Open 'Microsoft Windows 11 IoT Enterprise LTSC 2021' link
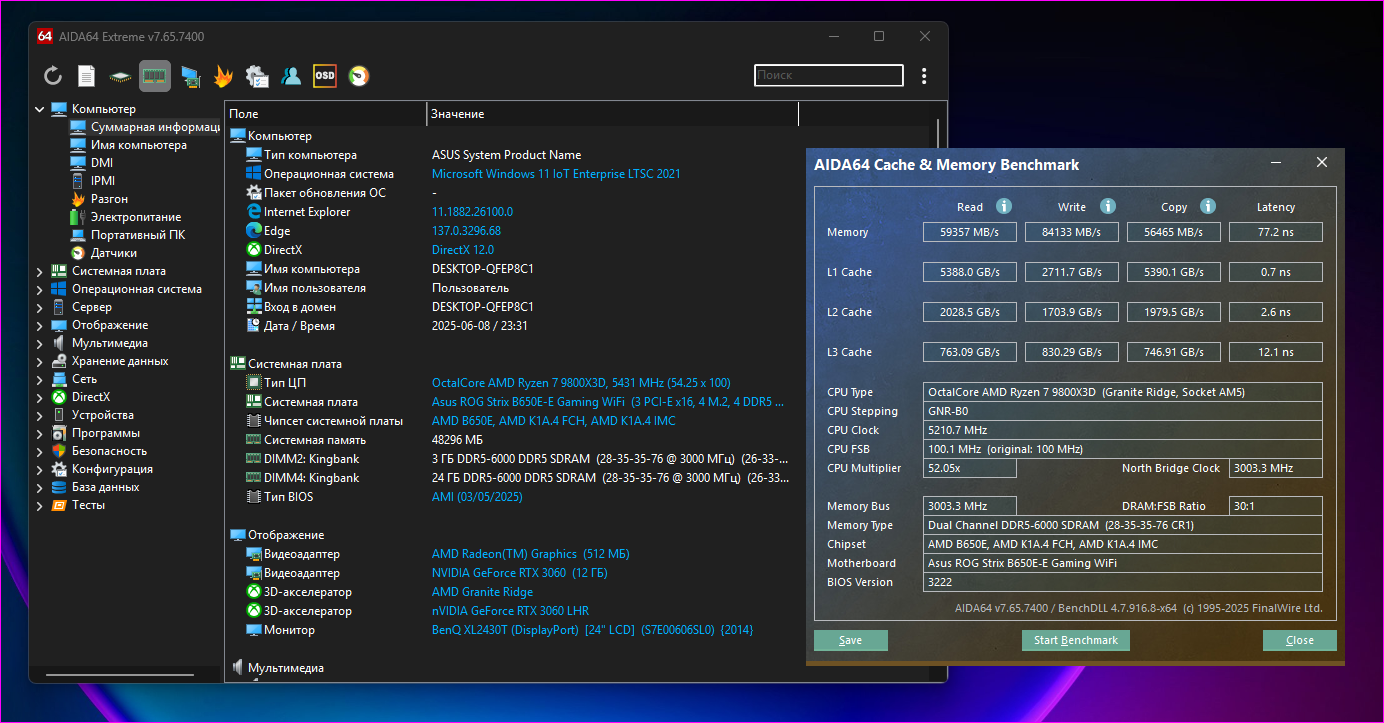The image size is (1384, 723). [556, 174]
